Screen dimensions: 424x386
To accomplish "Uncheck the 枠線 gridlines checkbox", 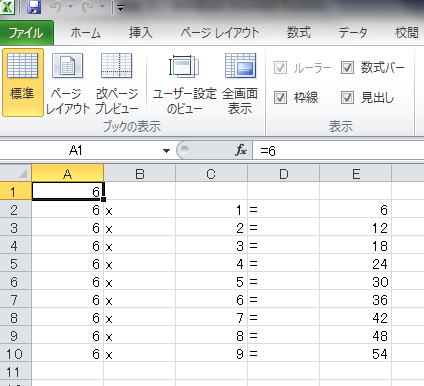I will [x=280, y=98].
